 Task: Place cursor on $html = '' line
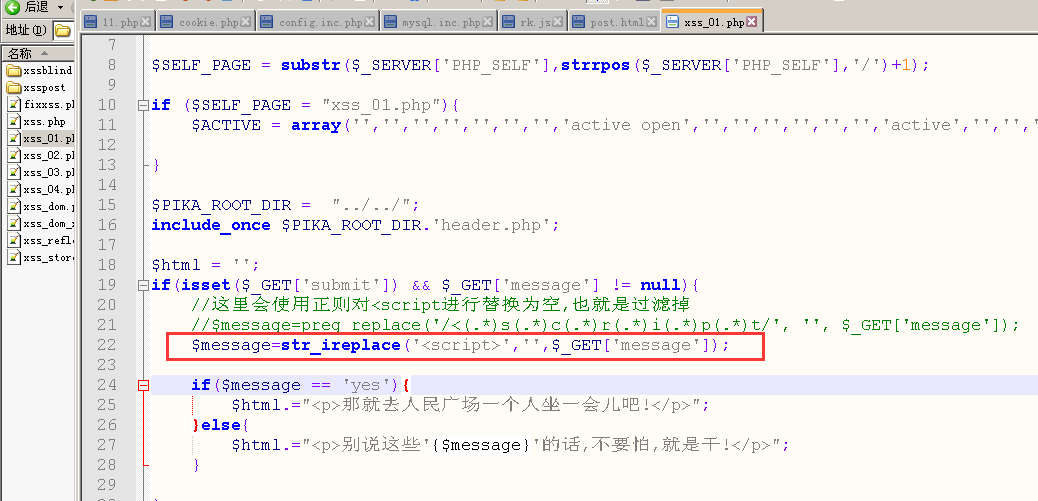click(206, 265)
